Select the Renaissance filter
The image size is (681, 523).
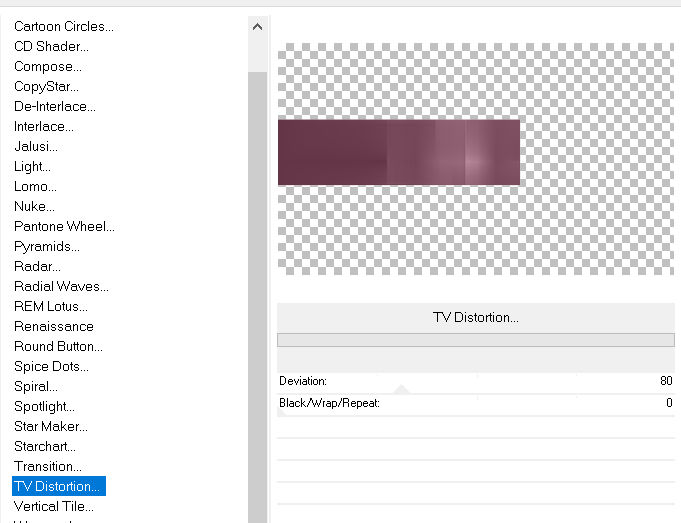(x=54, y=326)
